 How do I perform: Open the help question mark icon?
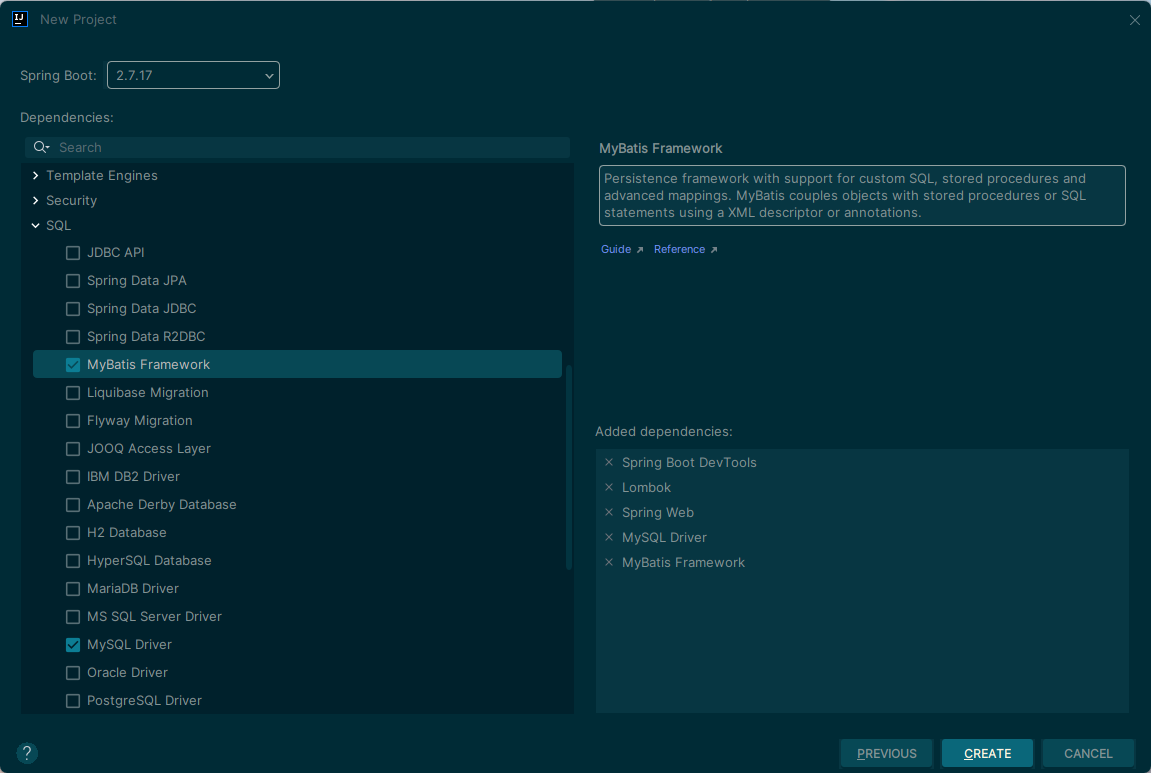coord(26,752)
